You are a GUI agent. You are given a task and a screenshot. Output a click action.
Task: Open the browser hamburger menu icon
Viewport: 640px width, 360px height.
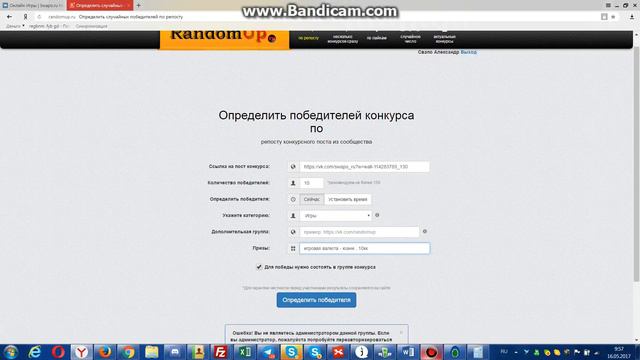(x=608, y=5)
